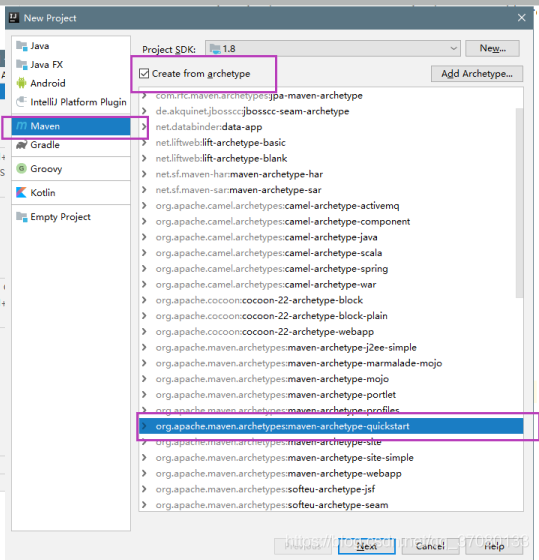539x560 pixels.
Task: Click the Java project type icon
Action: [22, 46]
